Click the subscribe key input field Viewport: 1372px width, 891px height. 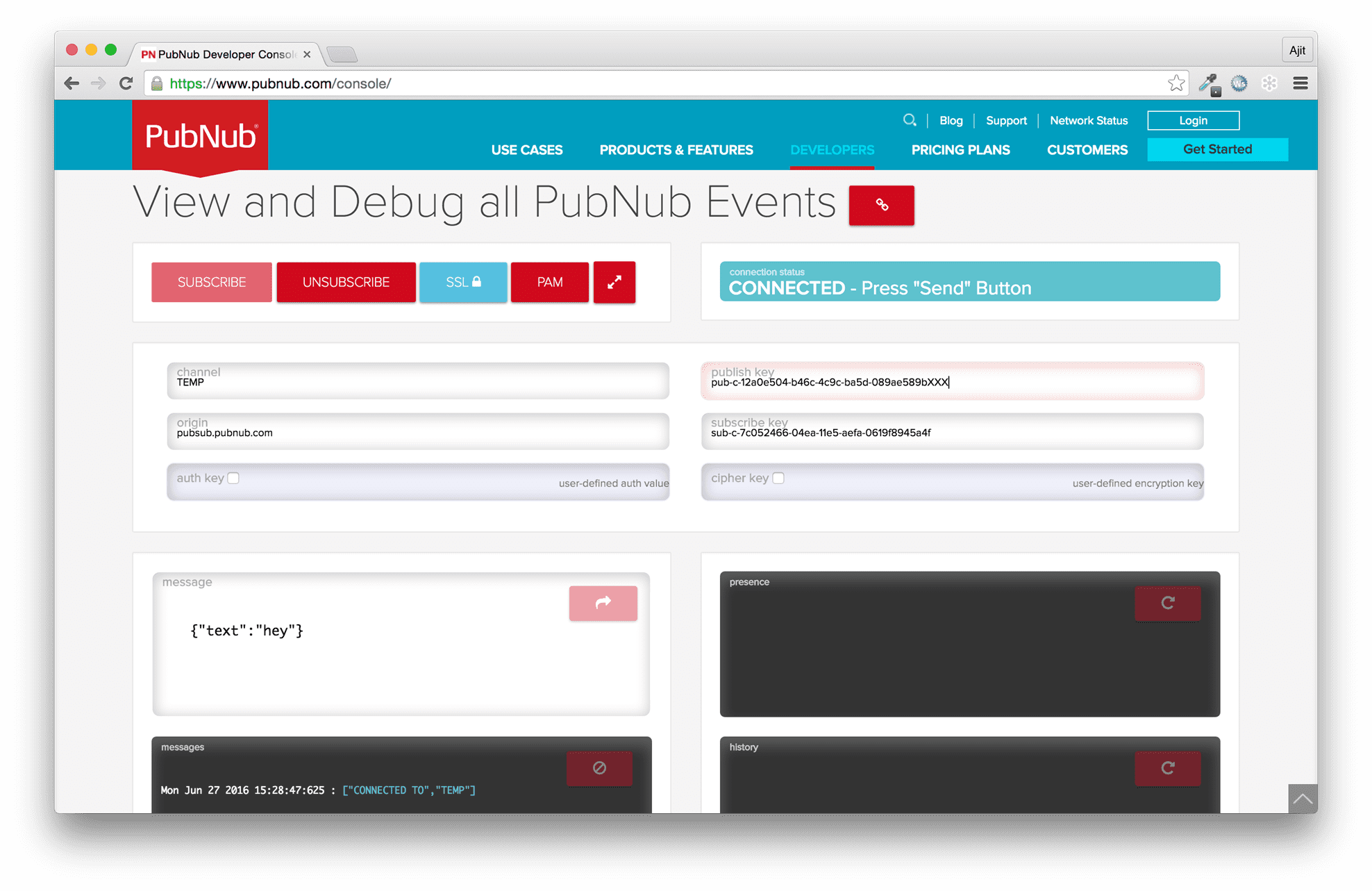952,431
